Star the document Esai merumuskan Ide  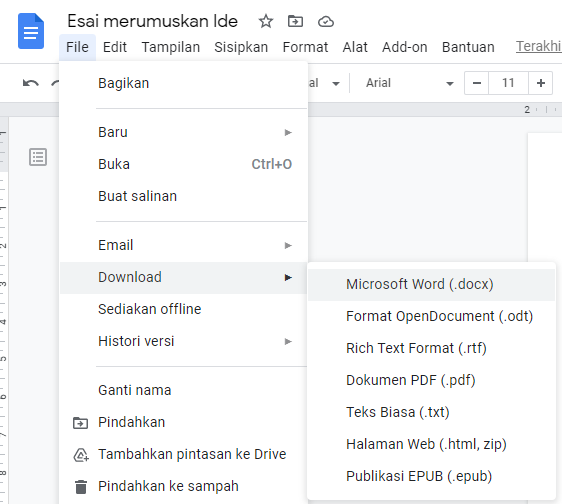pyautogui.click(x=266, y=21)
